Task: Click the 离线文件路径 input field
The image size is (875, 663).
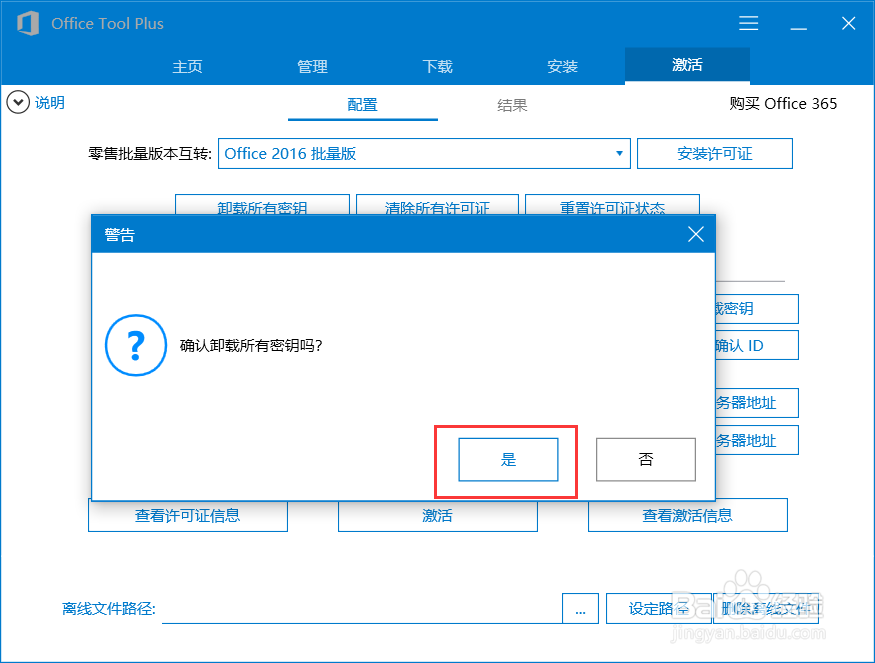Action: 362,608
